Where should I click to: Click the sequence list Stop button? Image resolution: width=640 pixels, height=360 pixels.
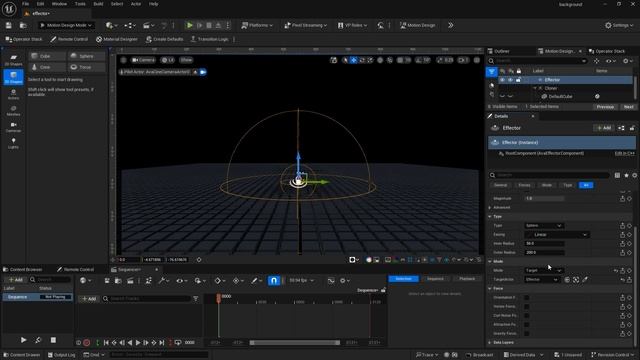pyautogui.click(x=53, y=340)
